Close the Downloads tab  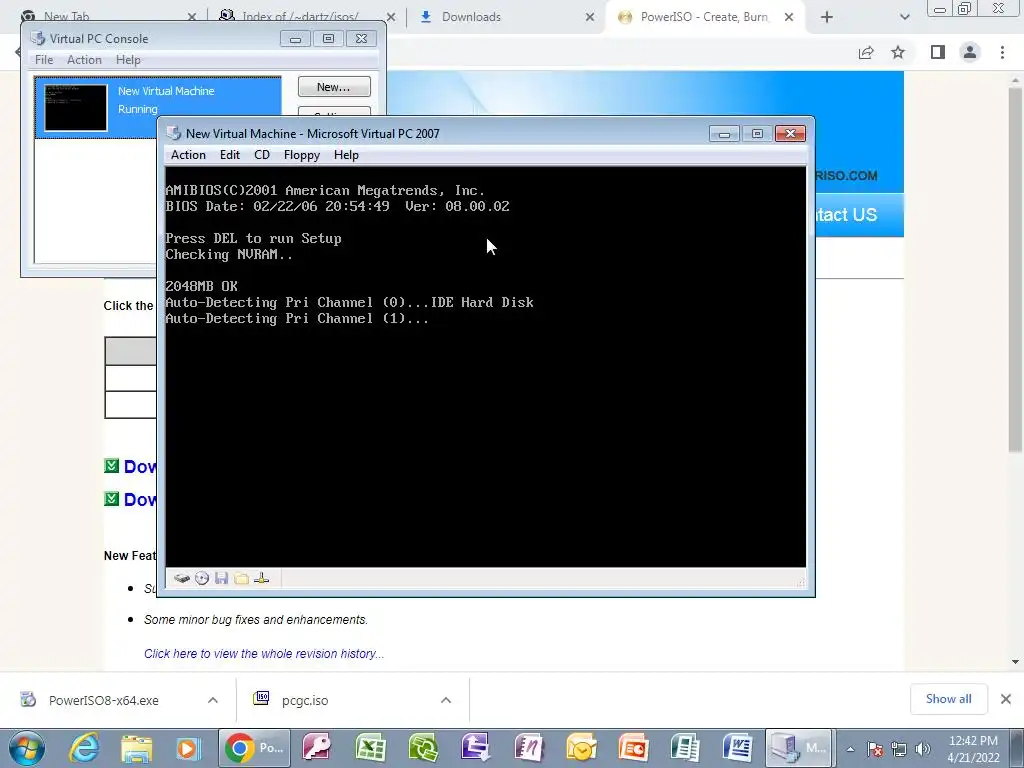(x=590, y=17)
